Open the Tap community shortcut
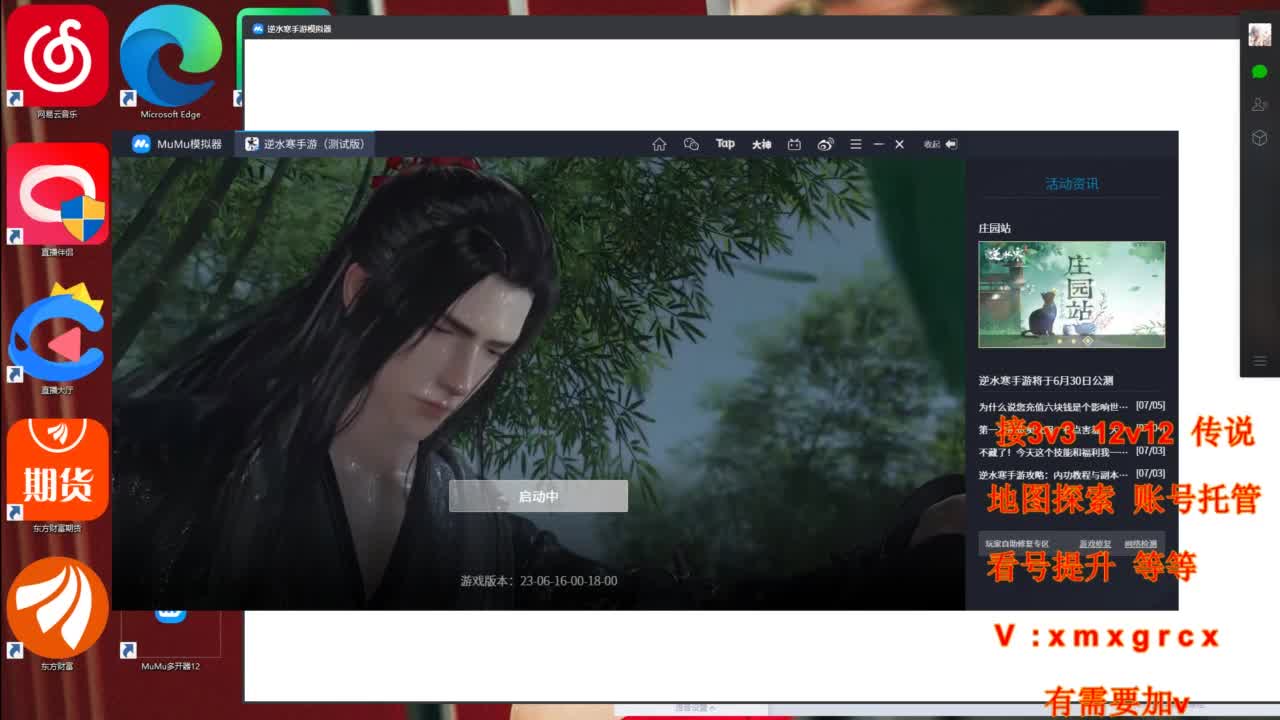 (x=725, y=144)
